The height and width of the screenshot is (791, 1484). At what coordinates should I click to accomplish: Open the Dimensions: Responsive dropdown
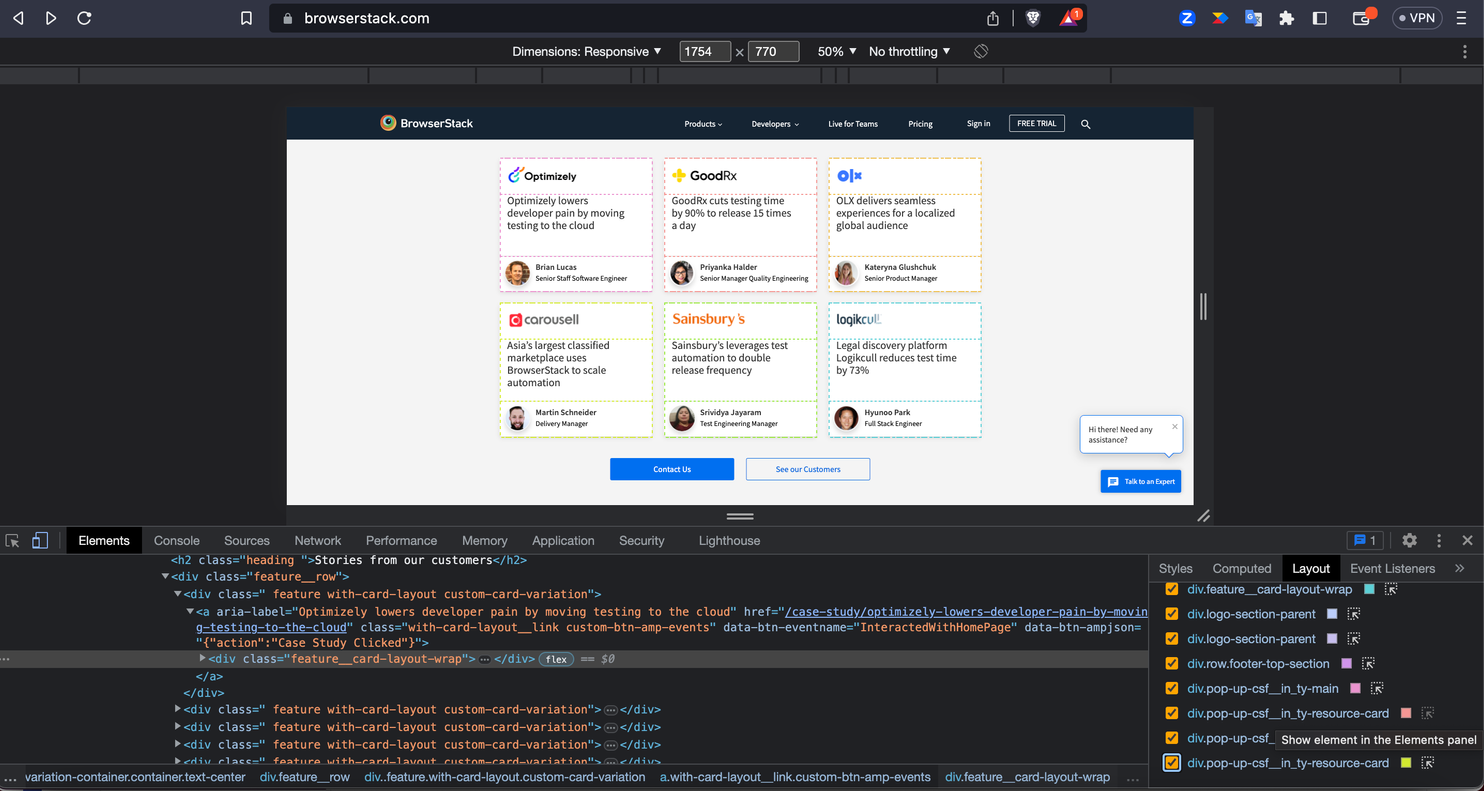[586, 51]
